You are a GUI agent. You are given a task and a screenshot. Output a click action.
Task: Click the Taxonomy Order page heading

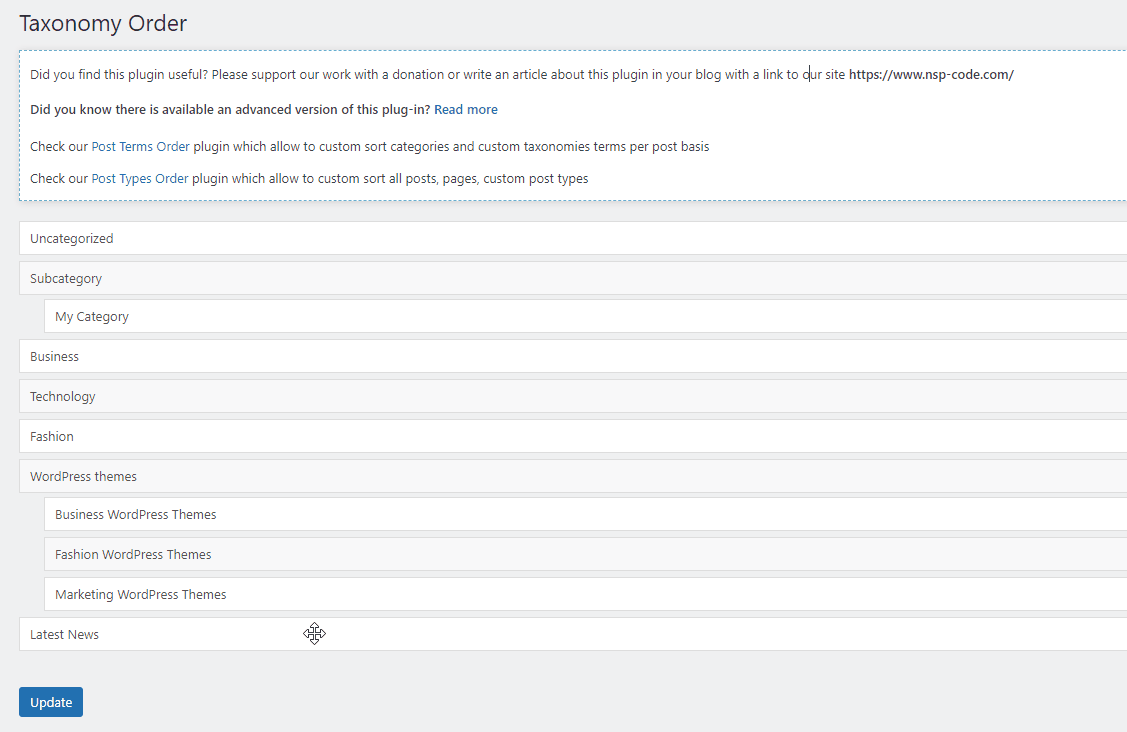click(x=103, y=23)
